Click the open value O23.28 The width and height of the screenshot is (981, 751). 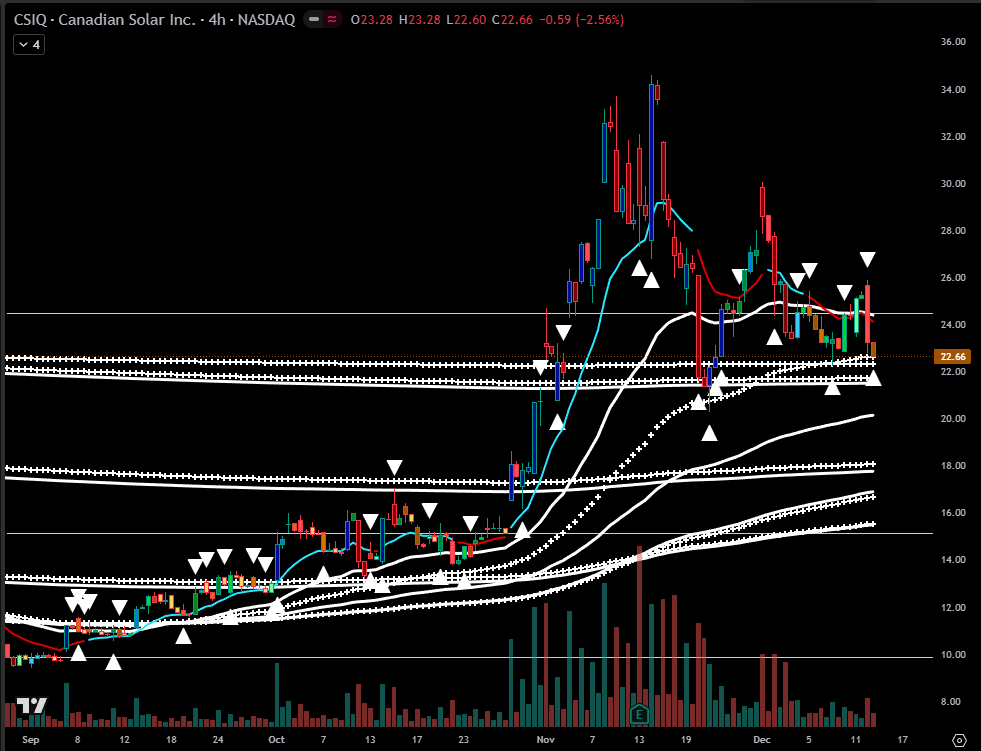click(x=372, y=19)
